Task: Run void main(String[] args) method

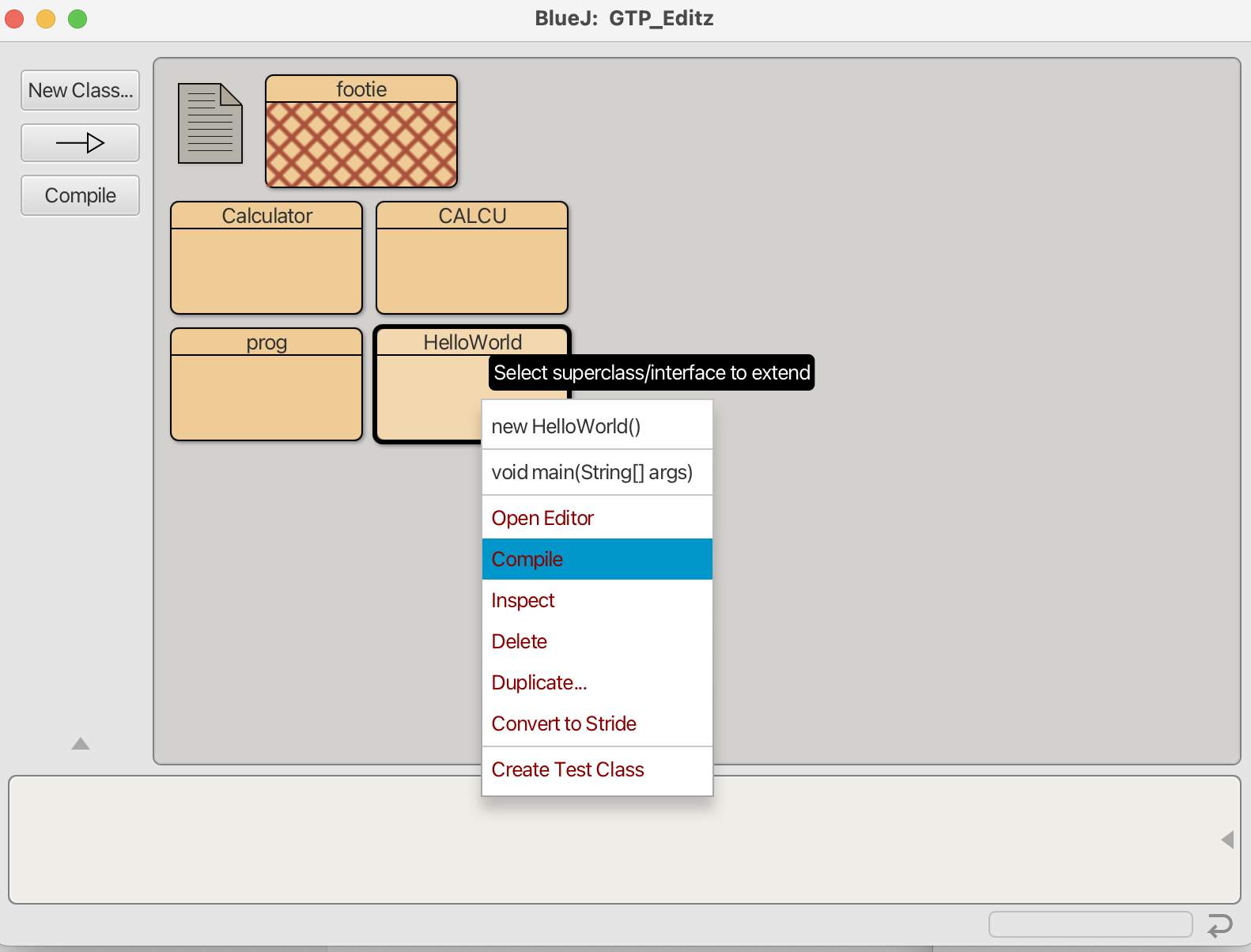Action: pyautogui.click(x=597, y=473)
